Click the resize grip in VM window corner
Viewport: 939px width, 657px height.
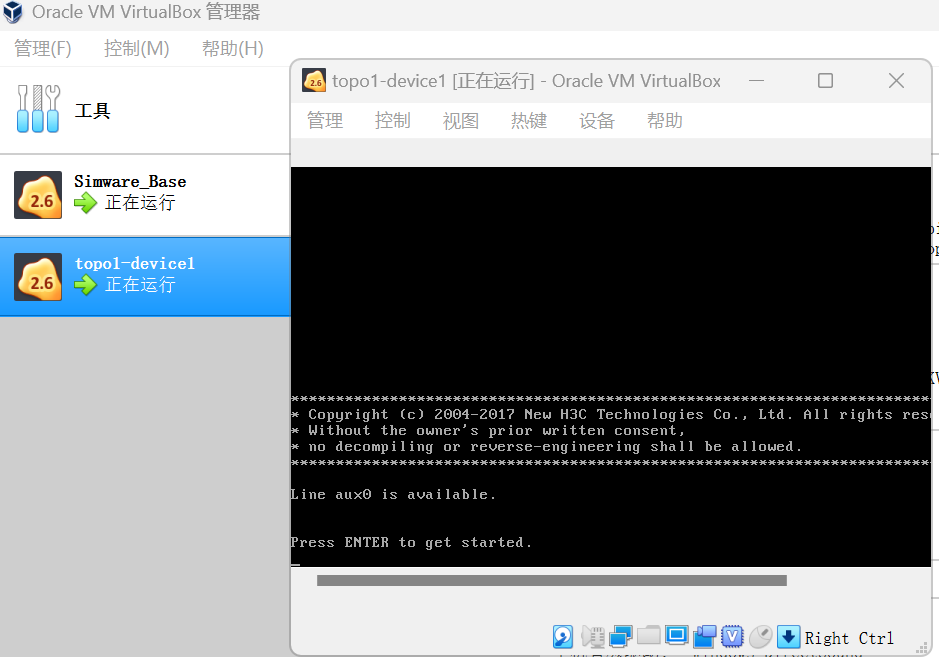pos(922,649)
